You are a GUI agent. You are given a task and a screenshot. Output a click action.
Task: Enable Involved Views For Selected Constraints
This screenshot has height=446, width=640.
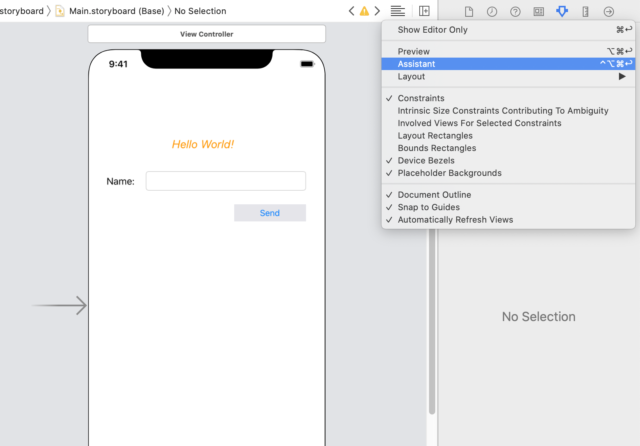[x=508, y=123]
